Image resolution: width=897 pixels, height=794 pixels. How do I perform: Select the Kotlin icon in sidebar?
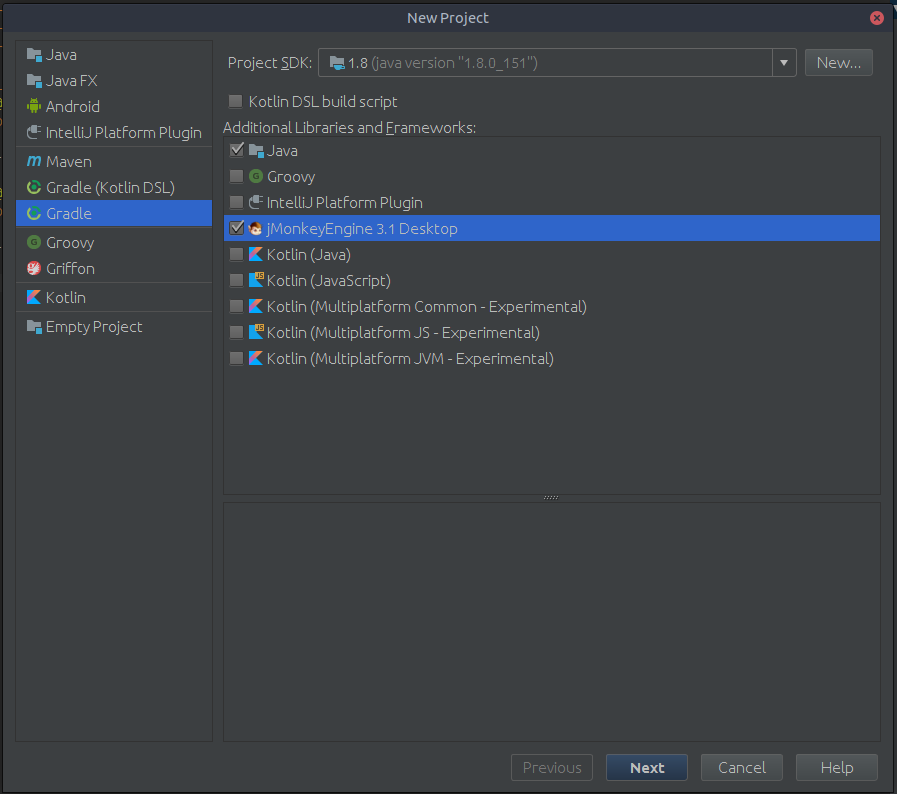coord(34,297)
